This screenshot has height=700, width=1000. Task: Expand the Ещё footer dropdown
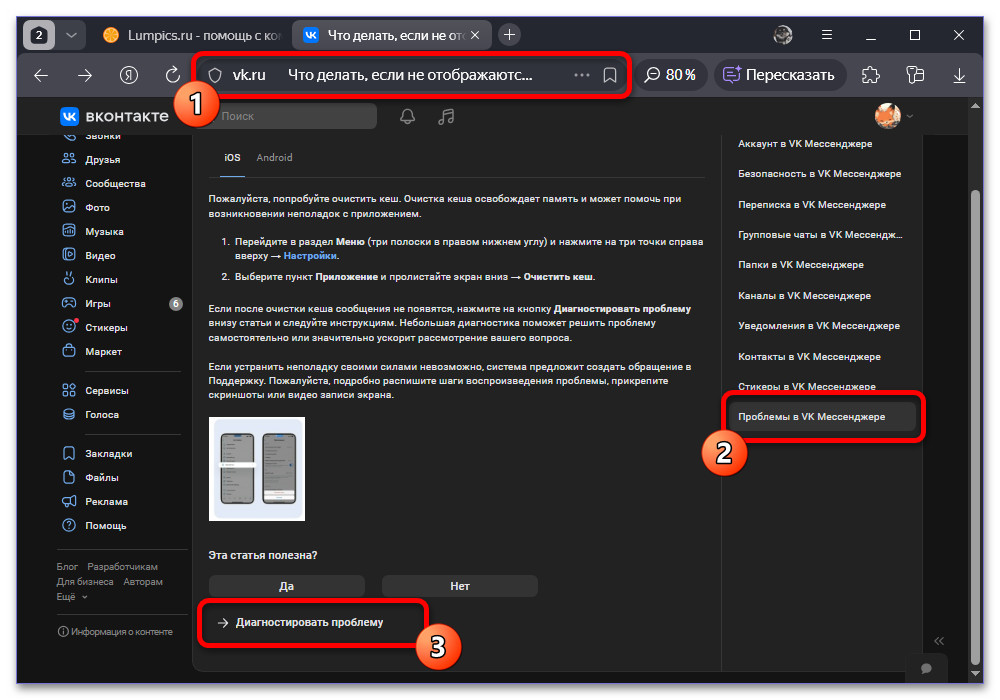tap(71, 597)
